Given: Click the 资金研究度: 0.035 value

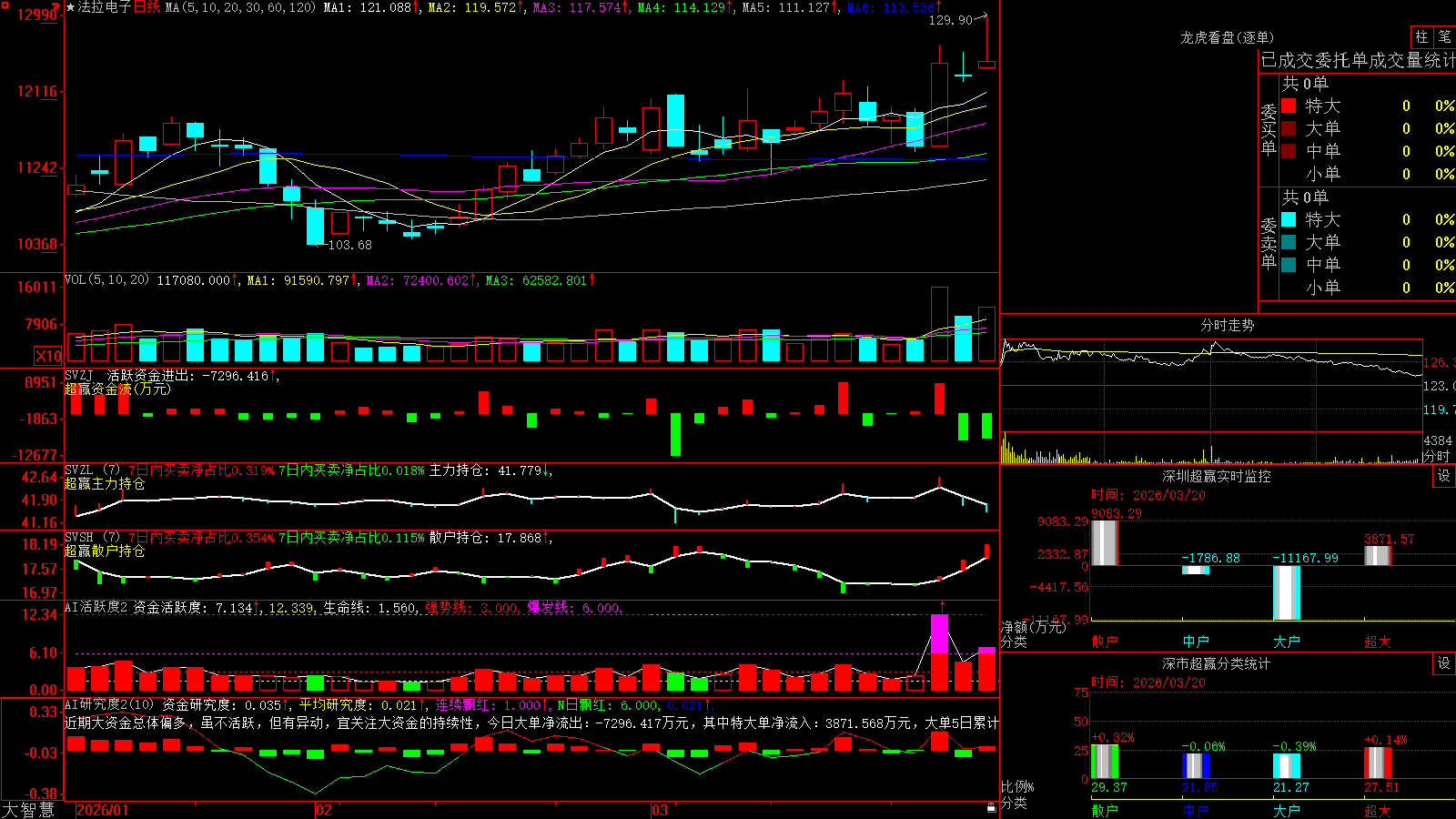Looking at the screenshot, I should coord(222,704).
